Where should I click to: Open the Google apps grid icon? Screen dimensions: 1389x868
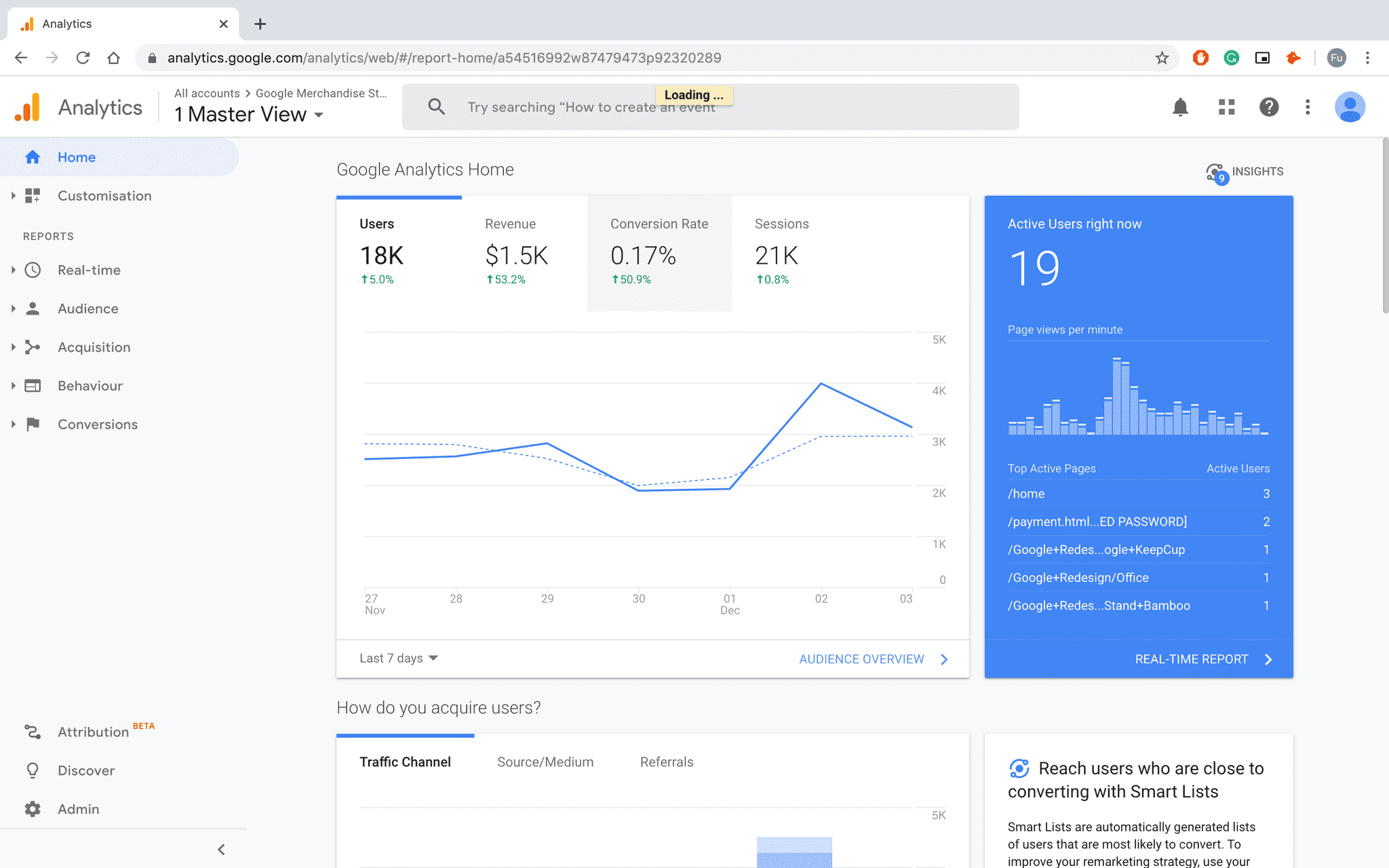[x=1226, y=107]
